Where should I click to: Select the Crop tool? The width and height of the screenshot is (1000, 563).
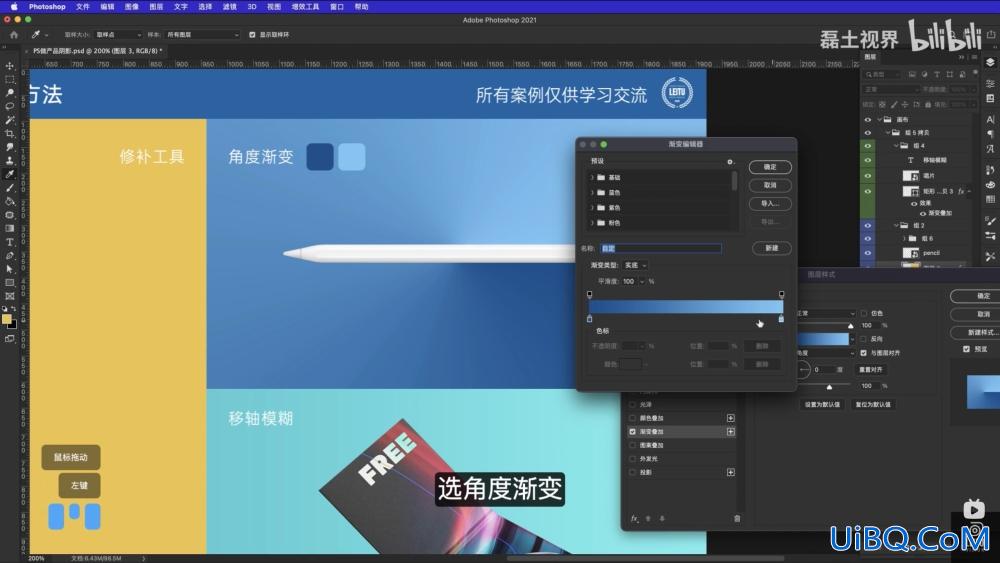click(x=10, y=133)
